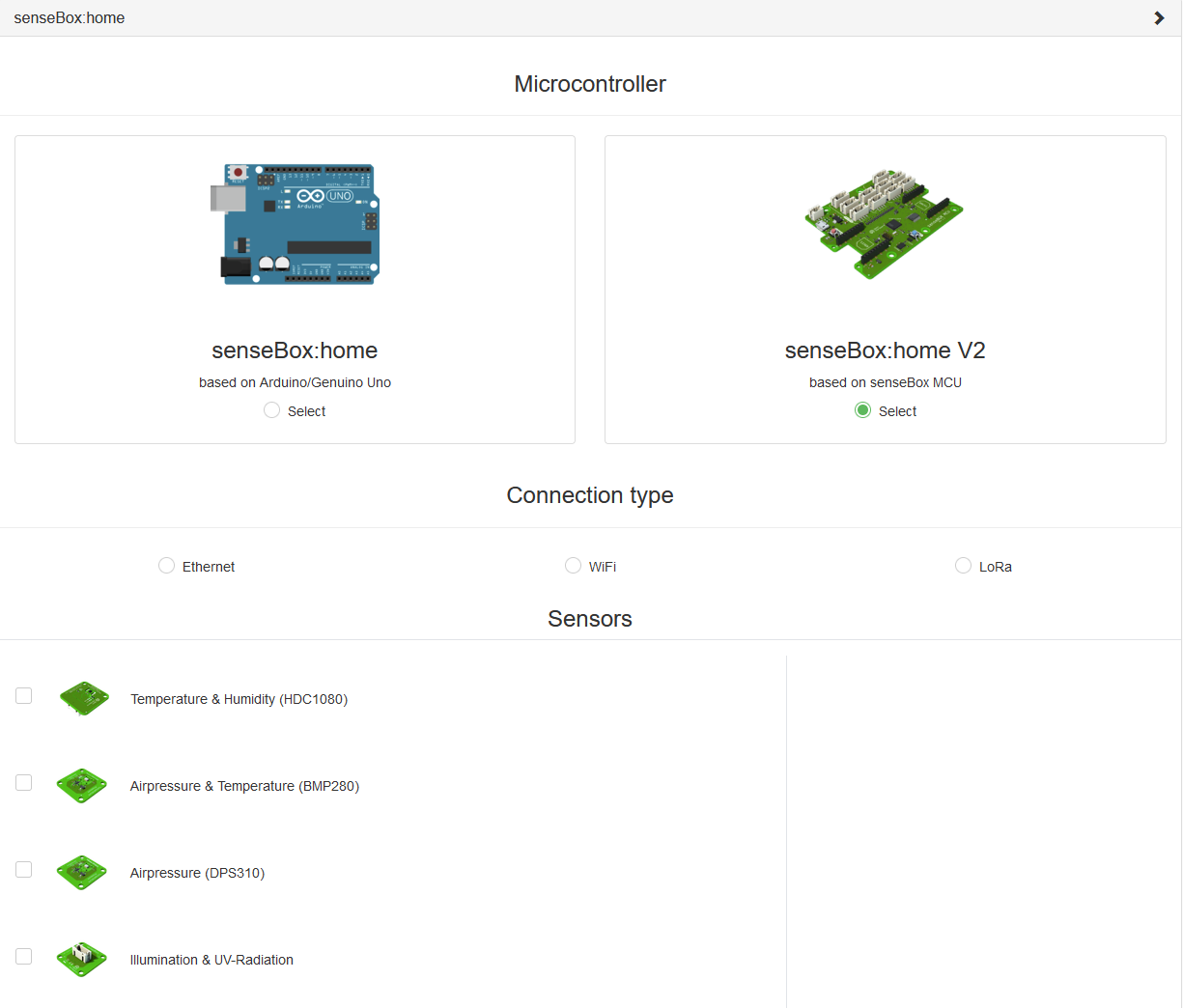This screenshot has width=1183, height=1008.
Task: Click the HDC1080 sensor icon
Action: 83,697
